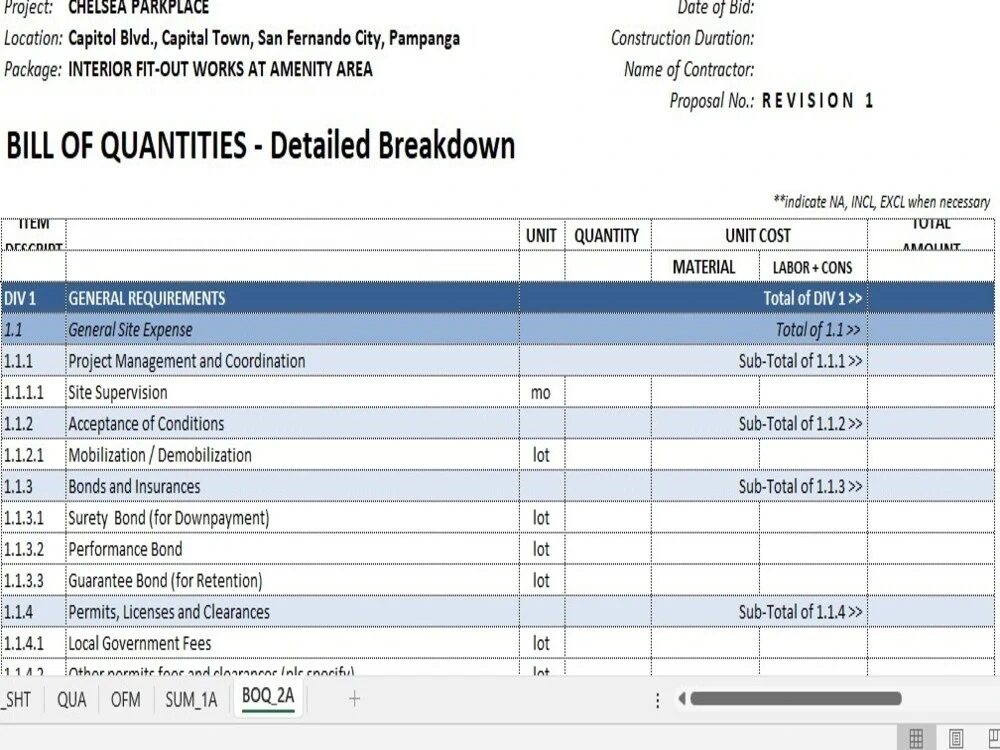Open the BOQ_2A sheet tab
This screenshot has height=750, width=1000.
point(268,696)
